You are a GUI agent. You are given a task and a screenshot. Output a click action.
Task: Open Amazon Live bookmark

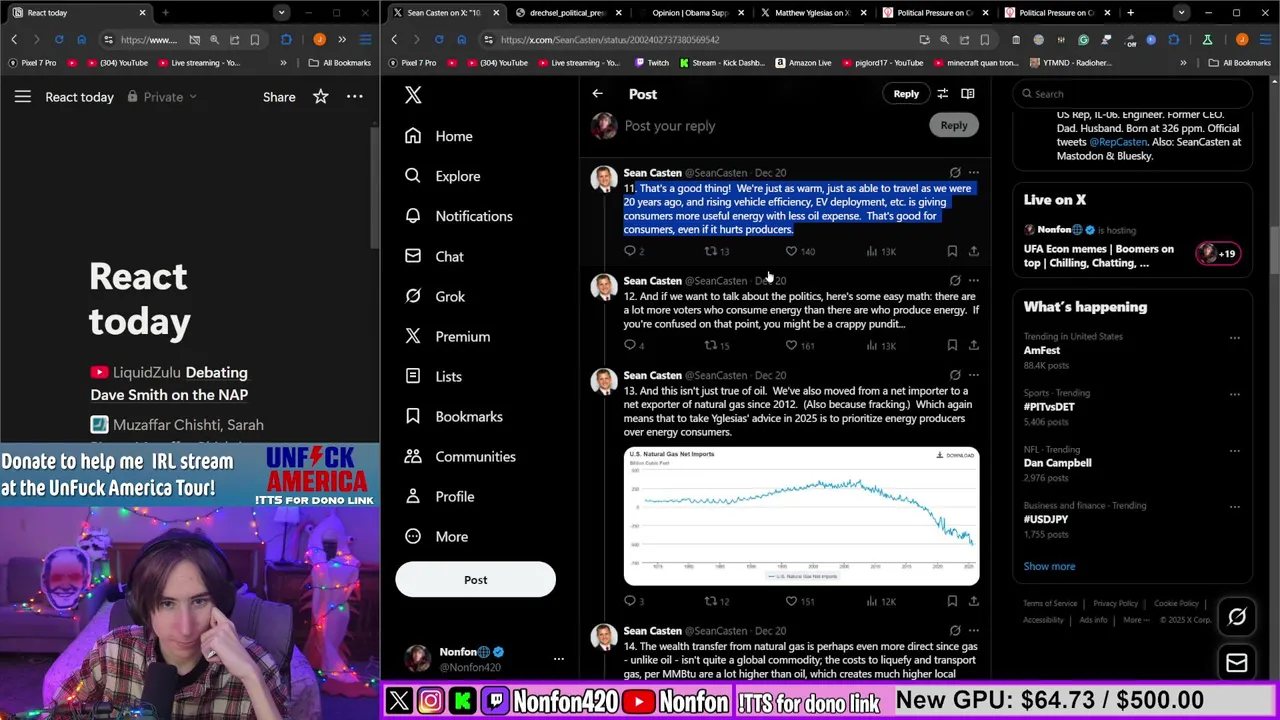click(802, 63)
